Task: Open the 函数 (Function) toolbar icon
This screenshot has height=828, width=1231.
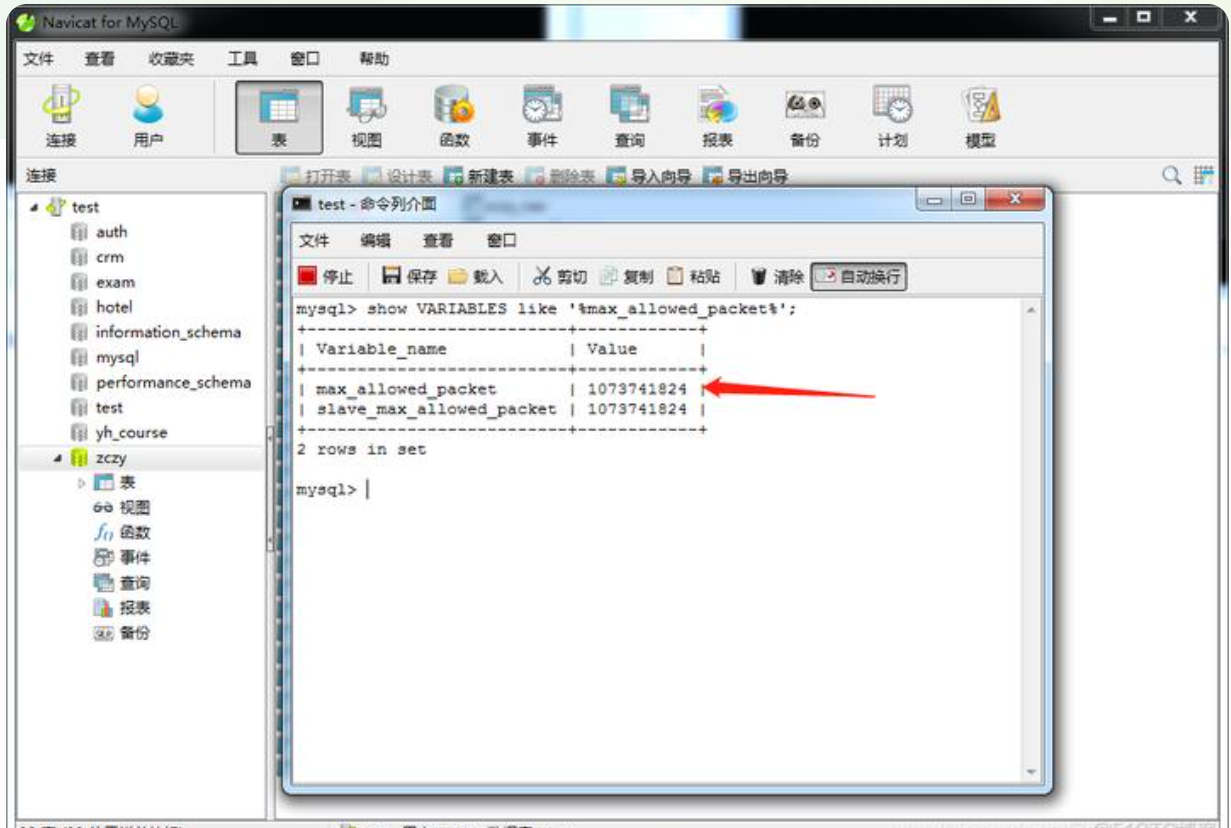Action: pos(454,116)
